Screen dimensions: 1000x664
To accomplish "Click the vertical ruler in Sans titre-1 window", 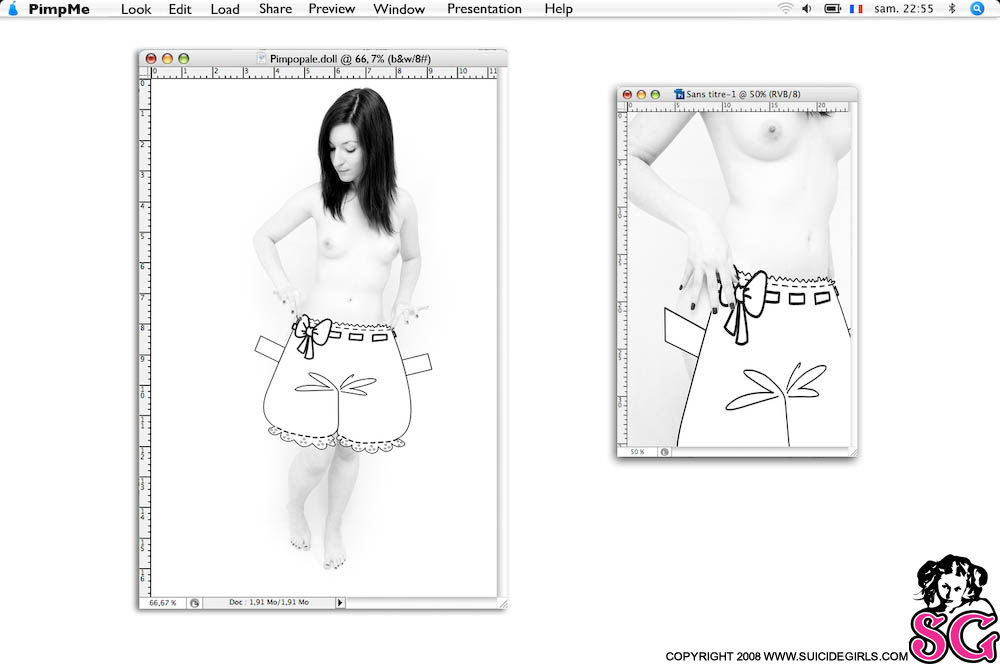I will click(x=622, y=279).
